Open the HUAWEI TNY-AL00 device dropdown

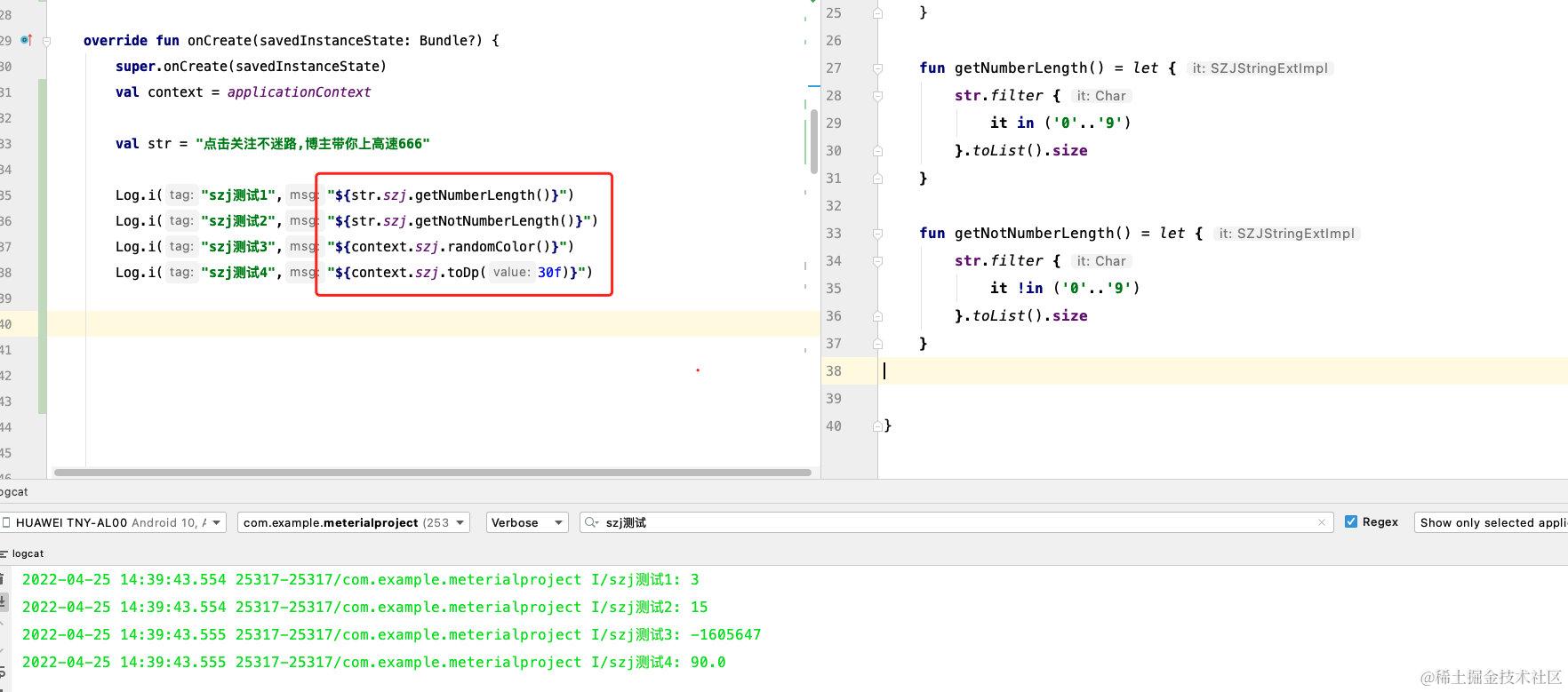(x=113, y=522)
